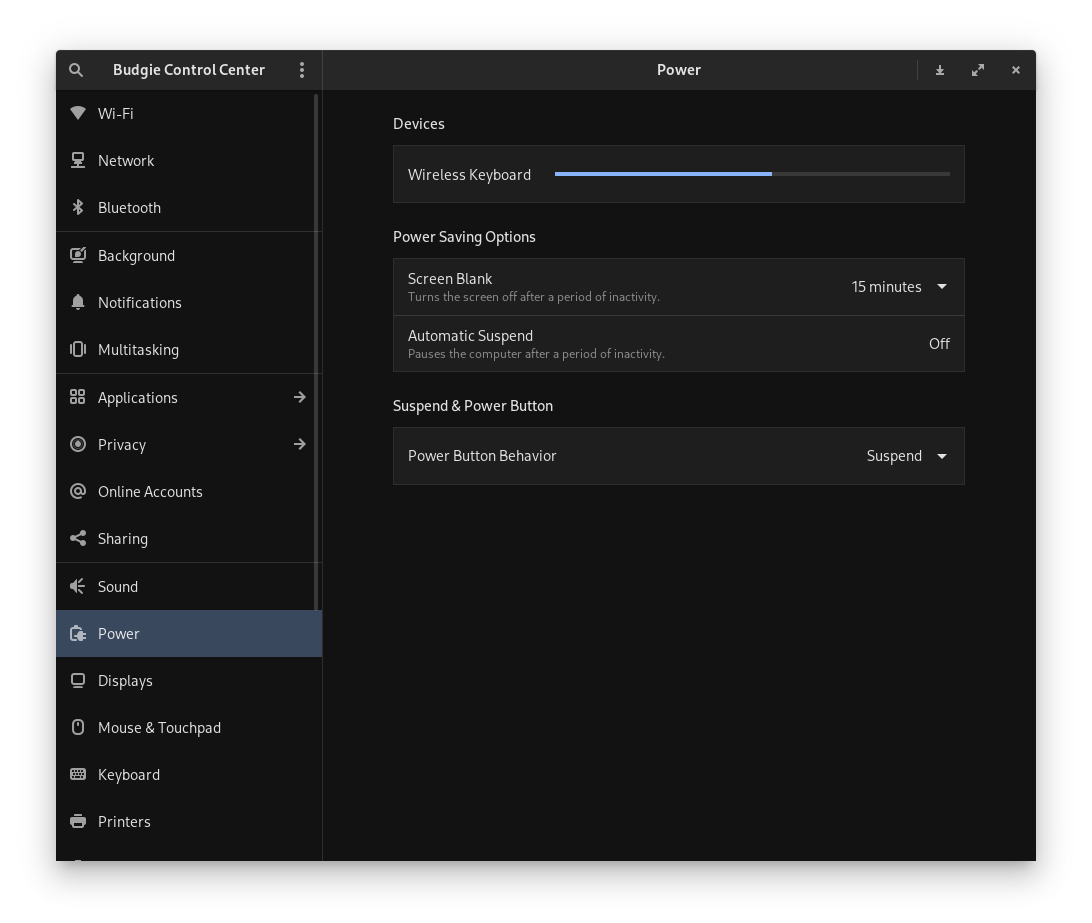This screenshot has height=923, width=1092.
Task: Click the maximize window arrows button
Action: [x=978, y=70]
